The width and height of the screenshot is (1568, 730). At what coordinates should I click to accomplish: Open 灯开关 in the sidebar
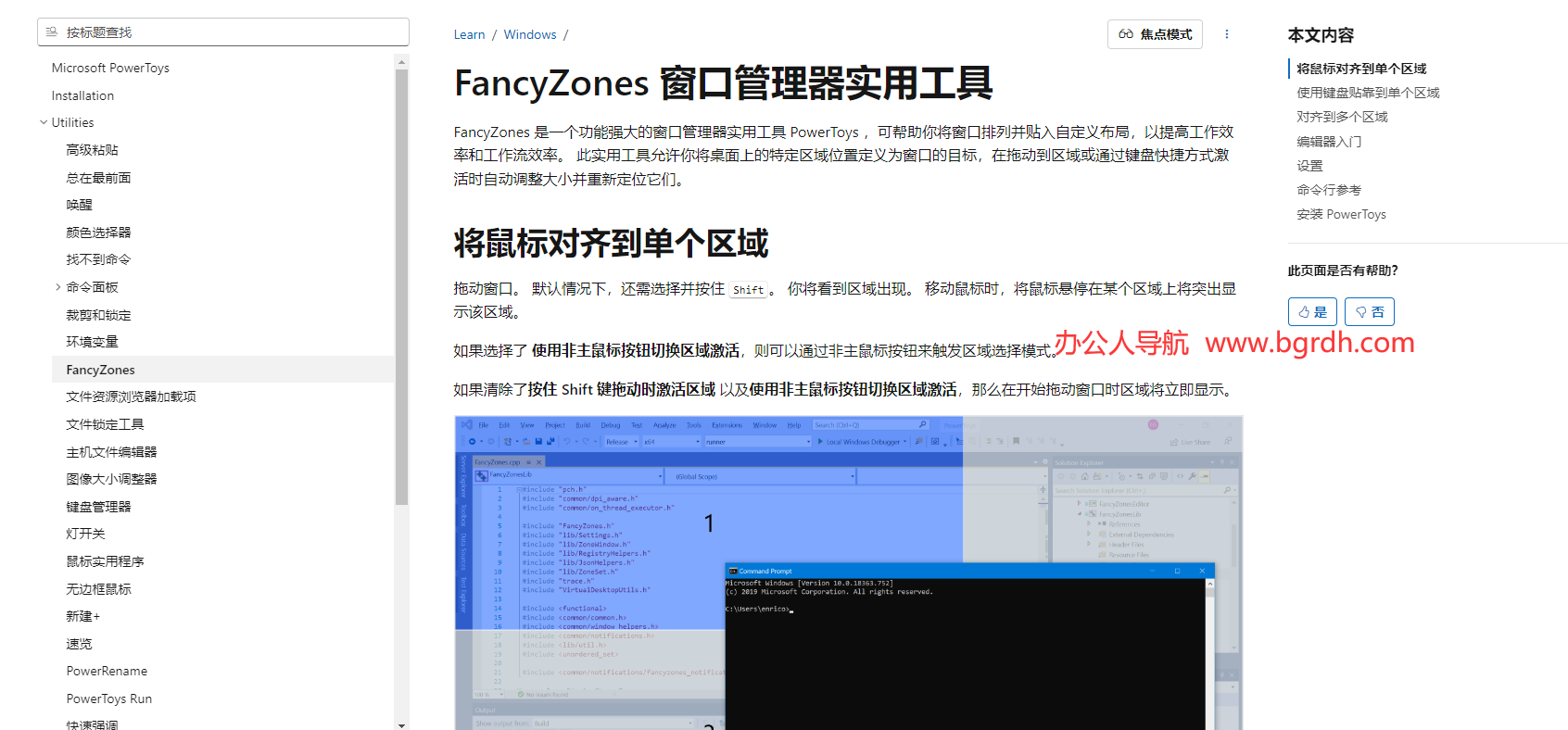[x=85, y=534]
